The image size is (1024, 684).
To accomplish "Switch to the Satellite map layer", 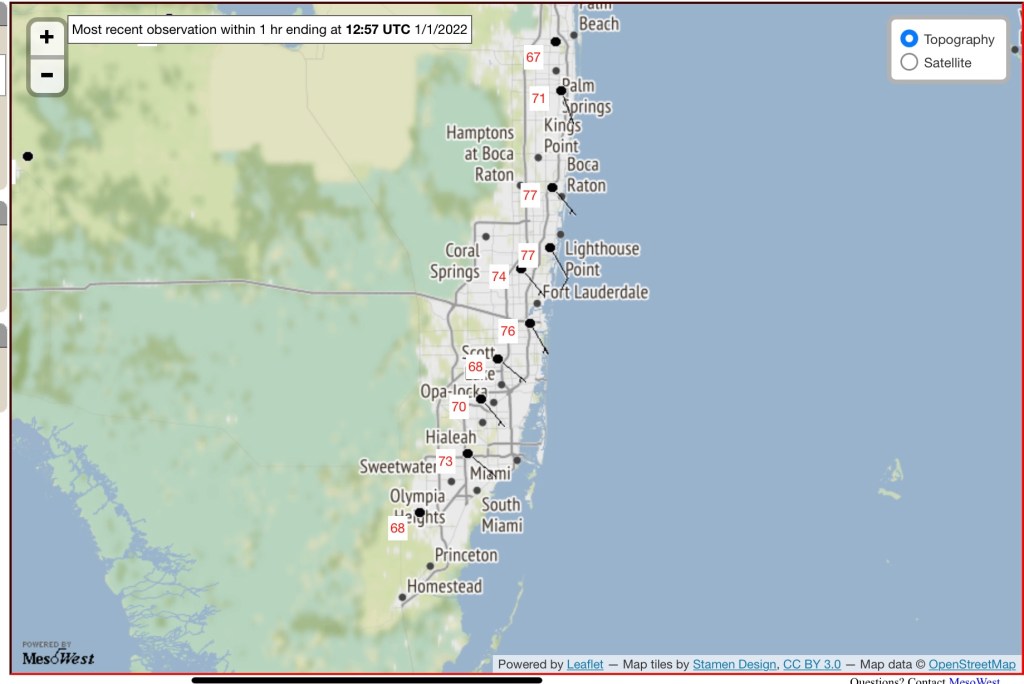I will 909,62.
